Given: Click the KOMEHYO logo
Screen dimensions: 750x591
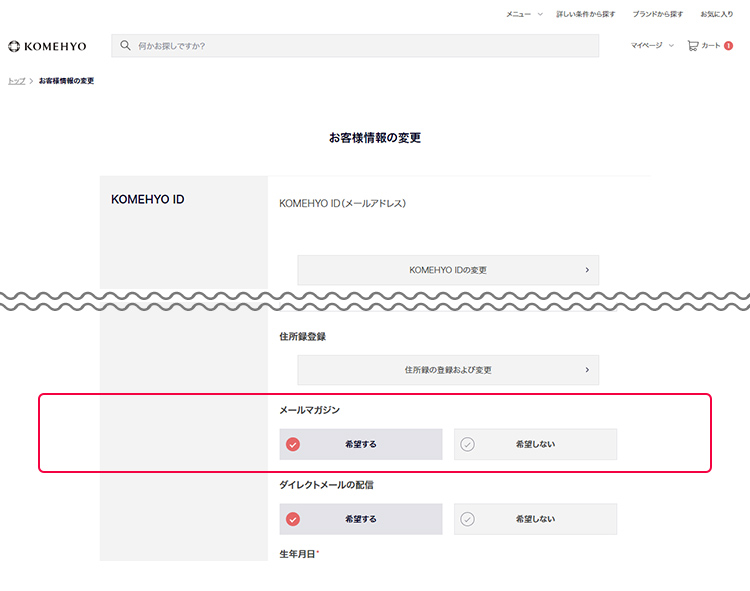Looking at the screenshot, I should pos(47,46).
